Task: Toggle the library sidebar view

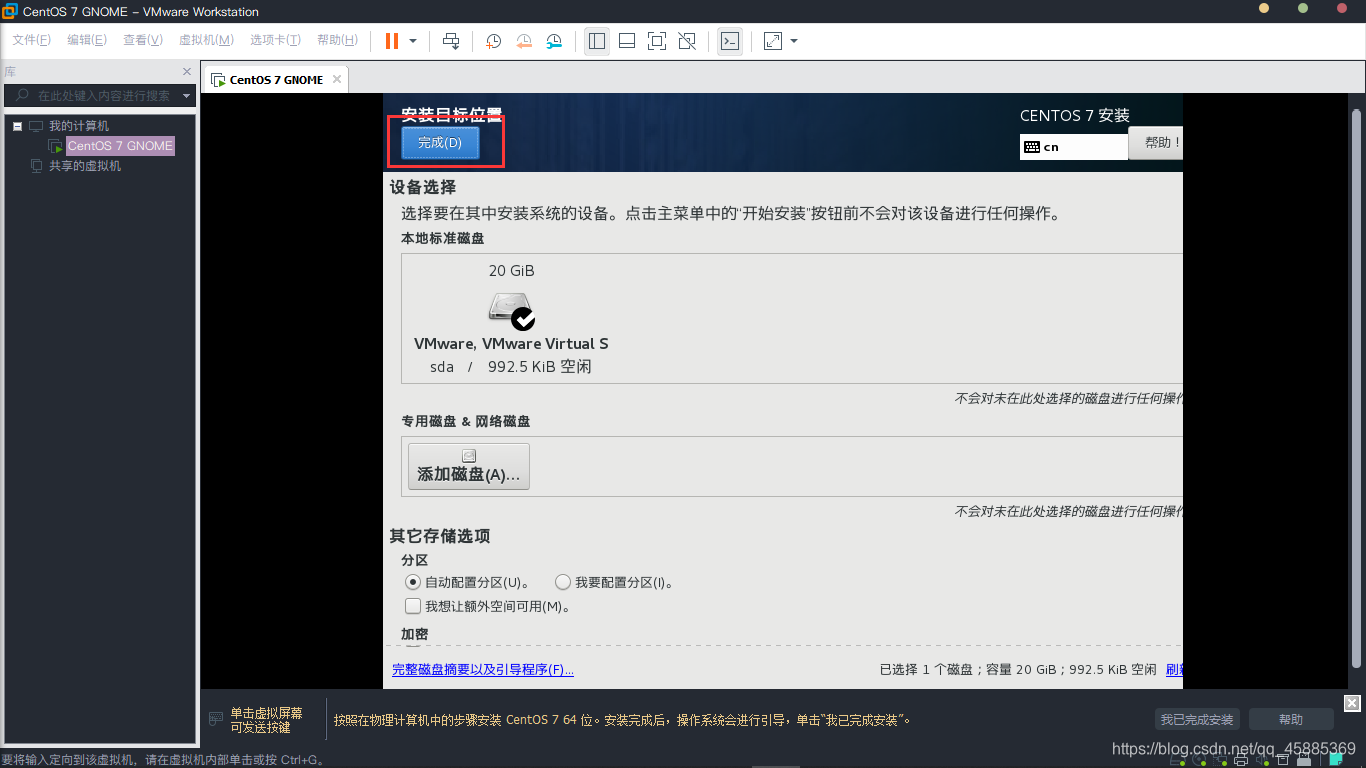Action: pyautogui.click(x=597, y=41)
